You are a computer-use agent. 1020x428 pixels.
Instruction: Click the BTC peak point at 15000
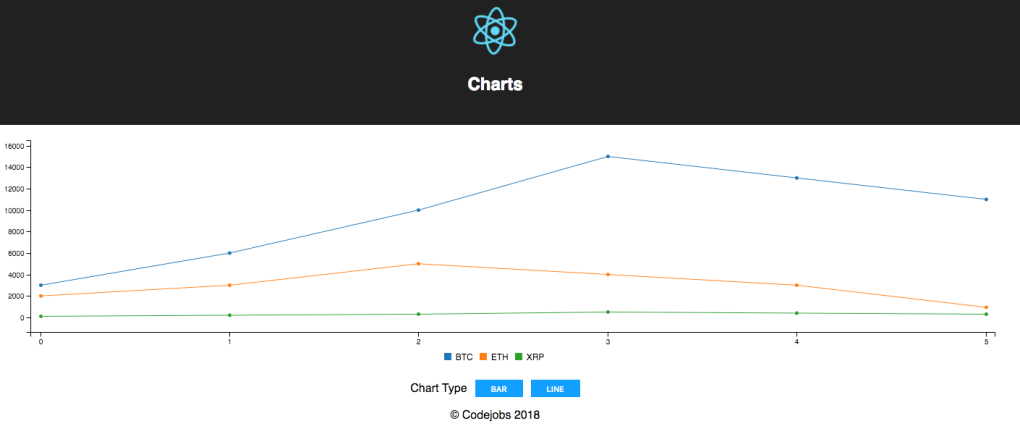[608, 157]
